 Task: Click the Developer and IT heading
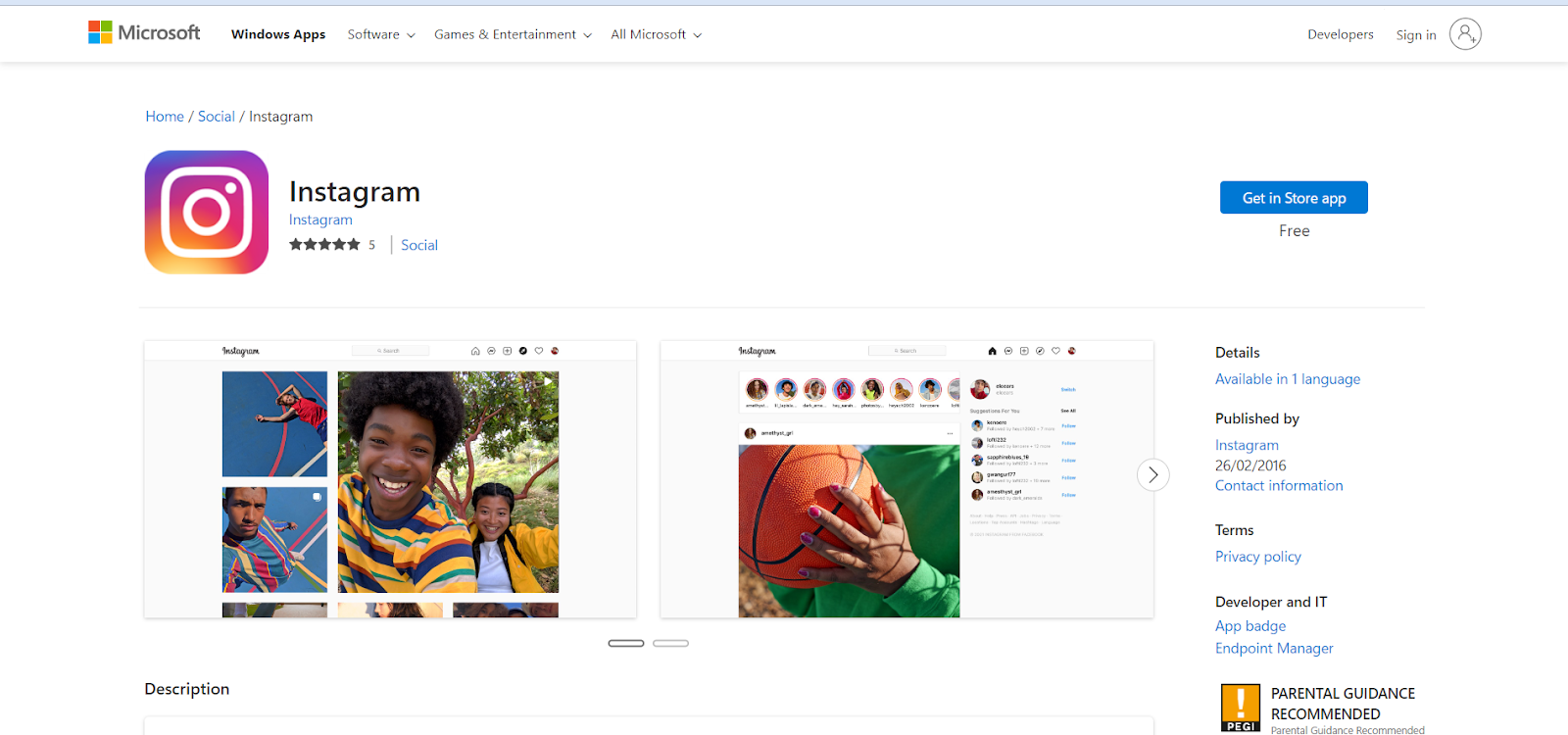1271,602
